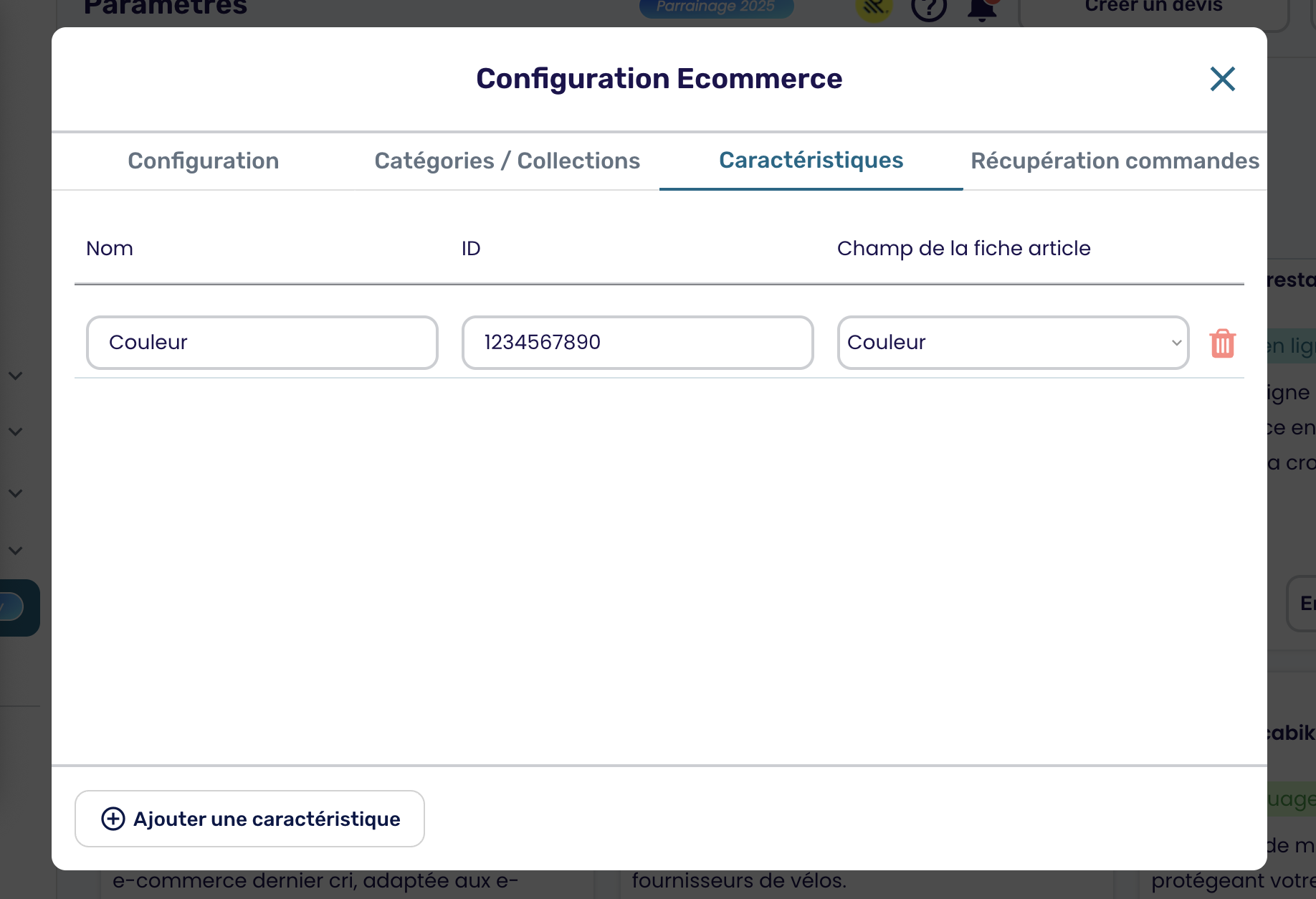Image resolution: width=1316 pixels, height=899 pixels.
Task: Click the Parrainage 2025 badge
Action: (716, 7)
